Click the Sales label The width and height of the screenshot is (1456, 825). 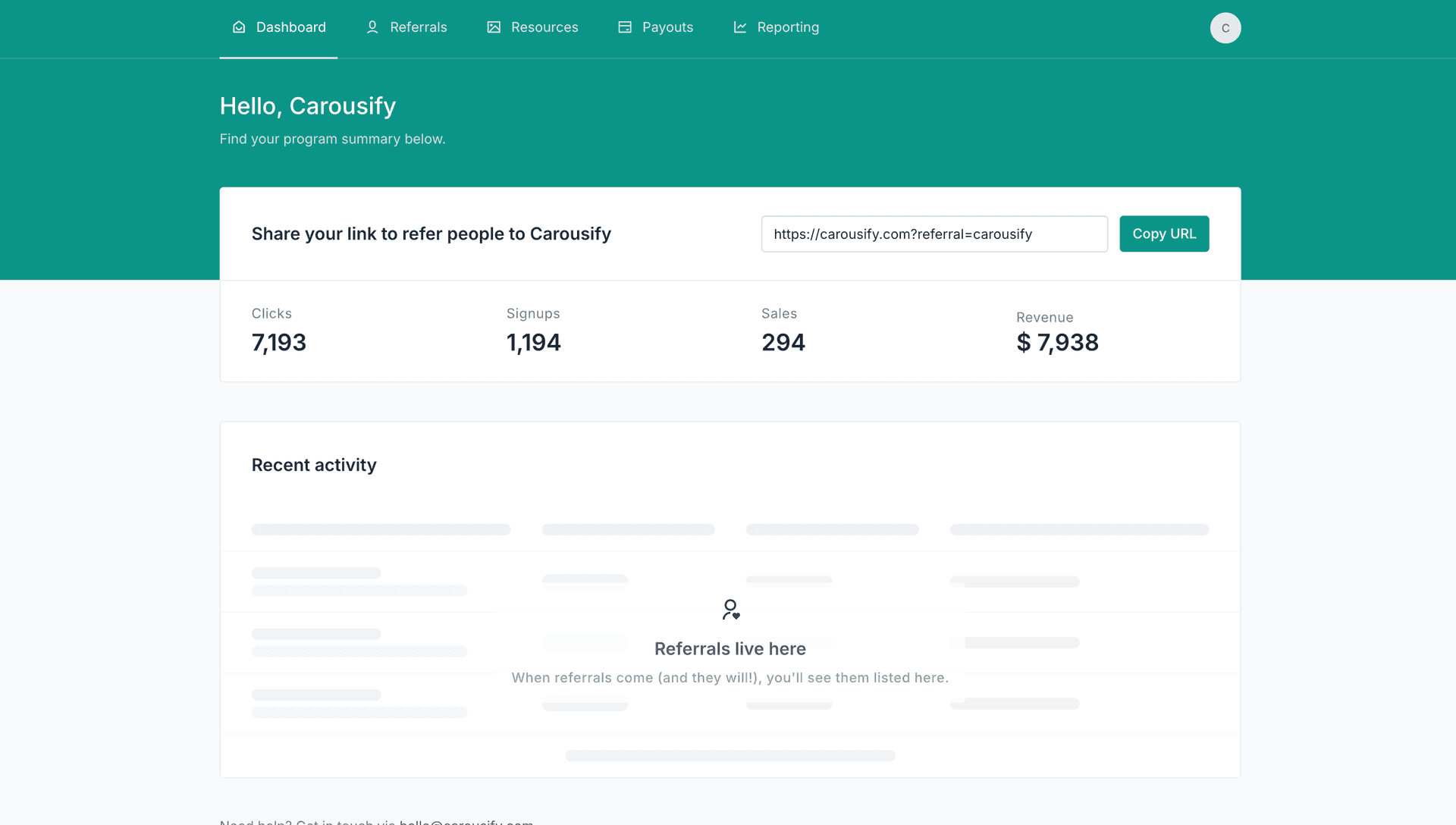tap(780, 313)
